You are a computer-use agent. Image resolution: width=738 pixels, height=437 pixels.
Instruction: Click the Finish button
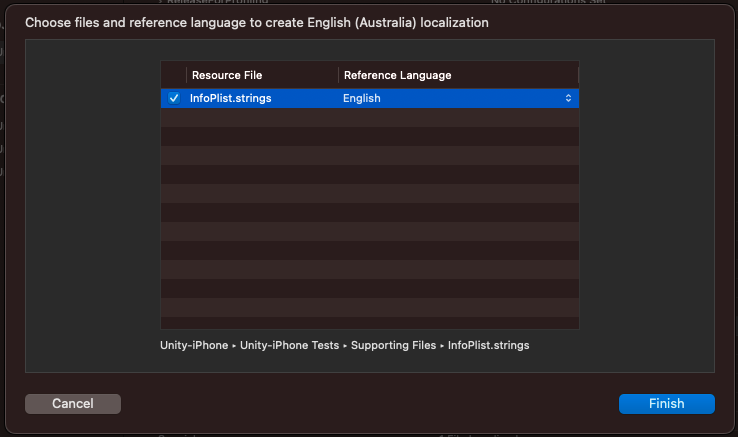[666, 404]
